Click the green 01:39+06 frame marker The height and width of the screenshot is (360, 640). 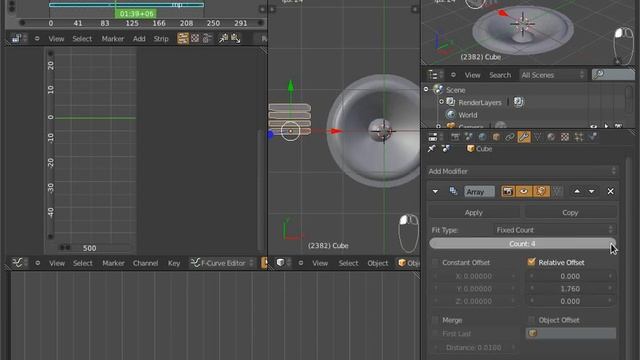pyautogui.click(x=136, y=14)
